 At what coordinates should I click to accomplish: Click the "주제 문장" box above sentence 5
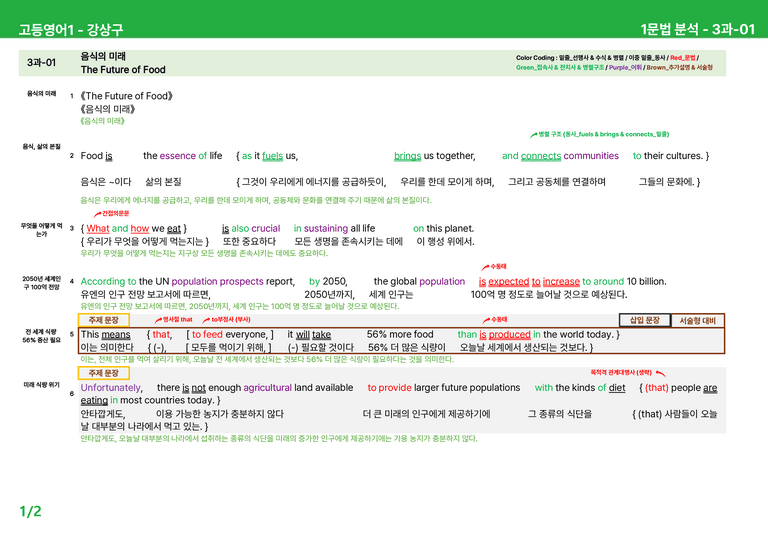point(103,320)
